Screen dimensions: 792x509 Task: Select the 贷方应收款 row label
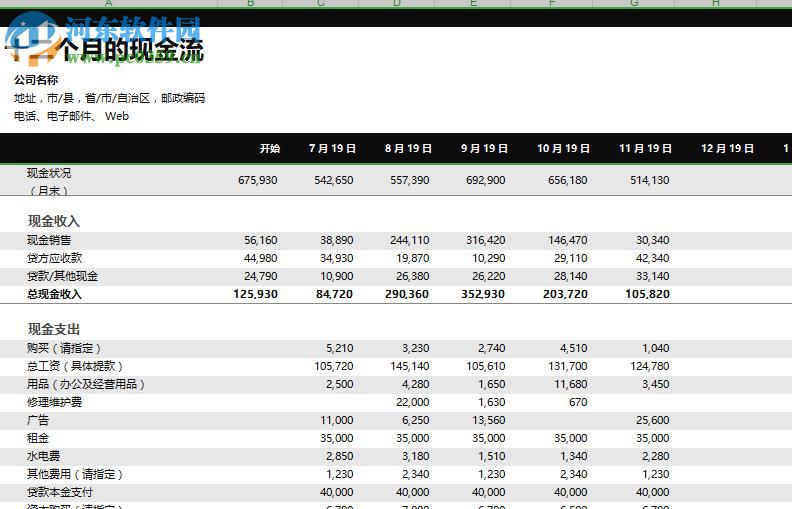tap(55, 259)
